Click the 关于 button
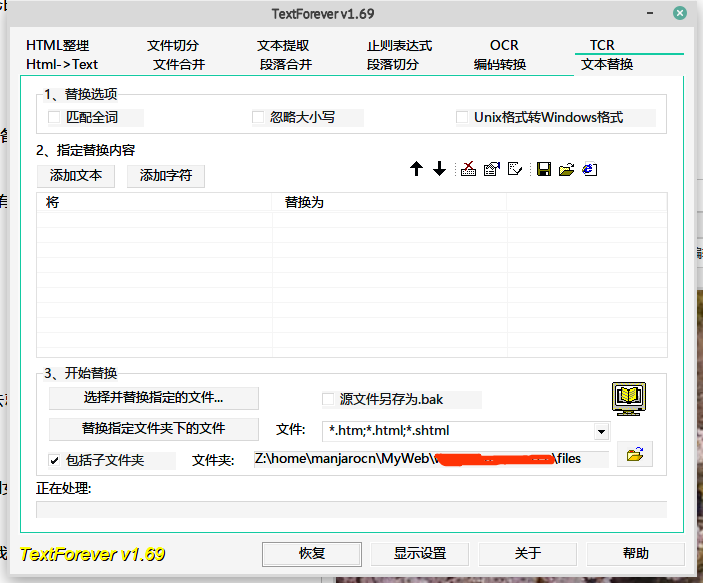The height and width of the screenshot is (583, 703). pyautogui.click(x=528, y=554)
